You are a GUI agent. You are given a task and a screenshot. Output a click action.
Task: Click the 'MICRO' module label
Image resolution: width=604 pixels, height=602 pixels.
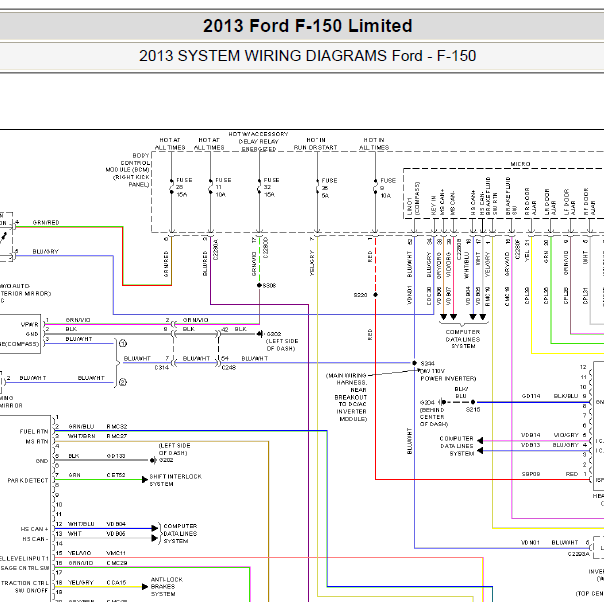point(520,164)
